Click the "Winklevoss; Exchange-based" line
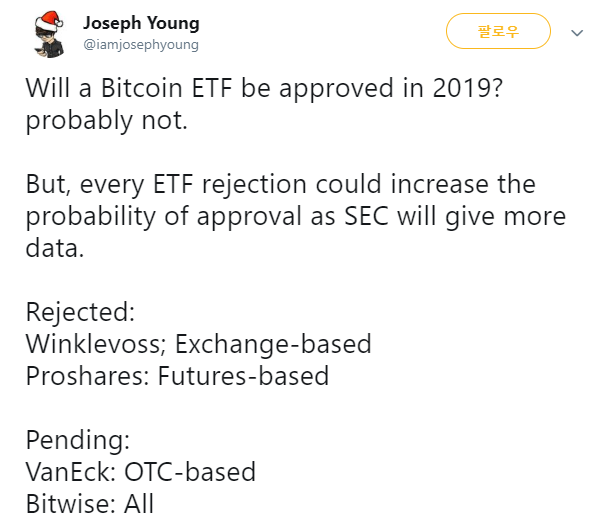The image size is (609, 522). coord(198,344)
